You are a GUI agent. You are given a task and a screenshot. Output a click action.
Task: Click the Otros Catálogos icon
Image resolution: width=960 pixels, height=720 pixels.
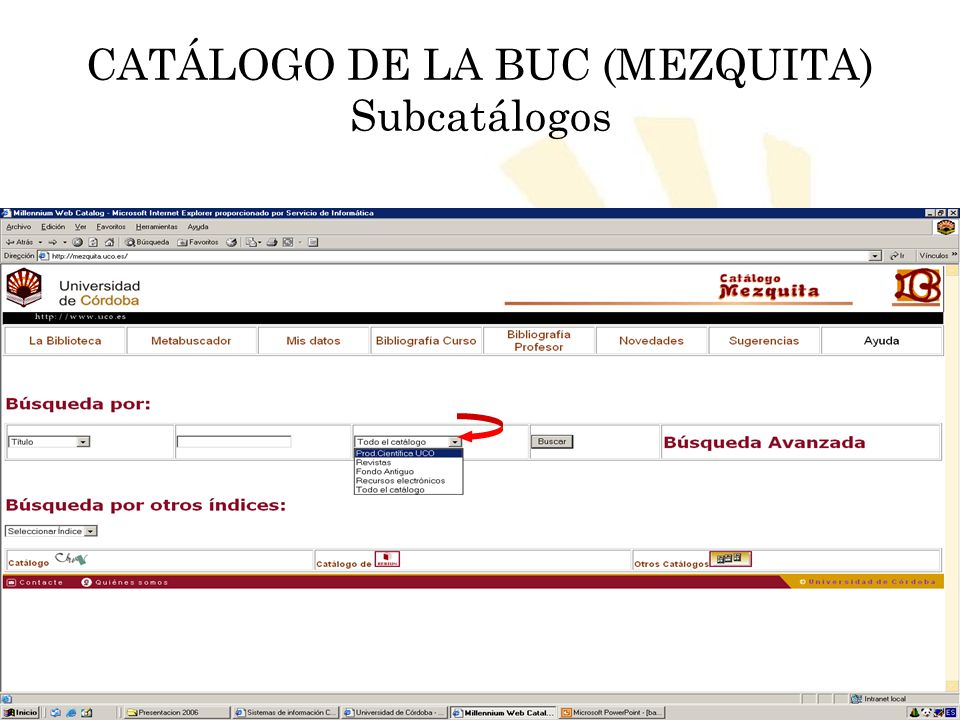tap(730, 558)
